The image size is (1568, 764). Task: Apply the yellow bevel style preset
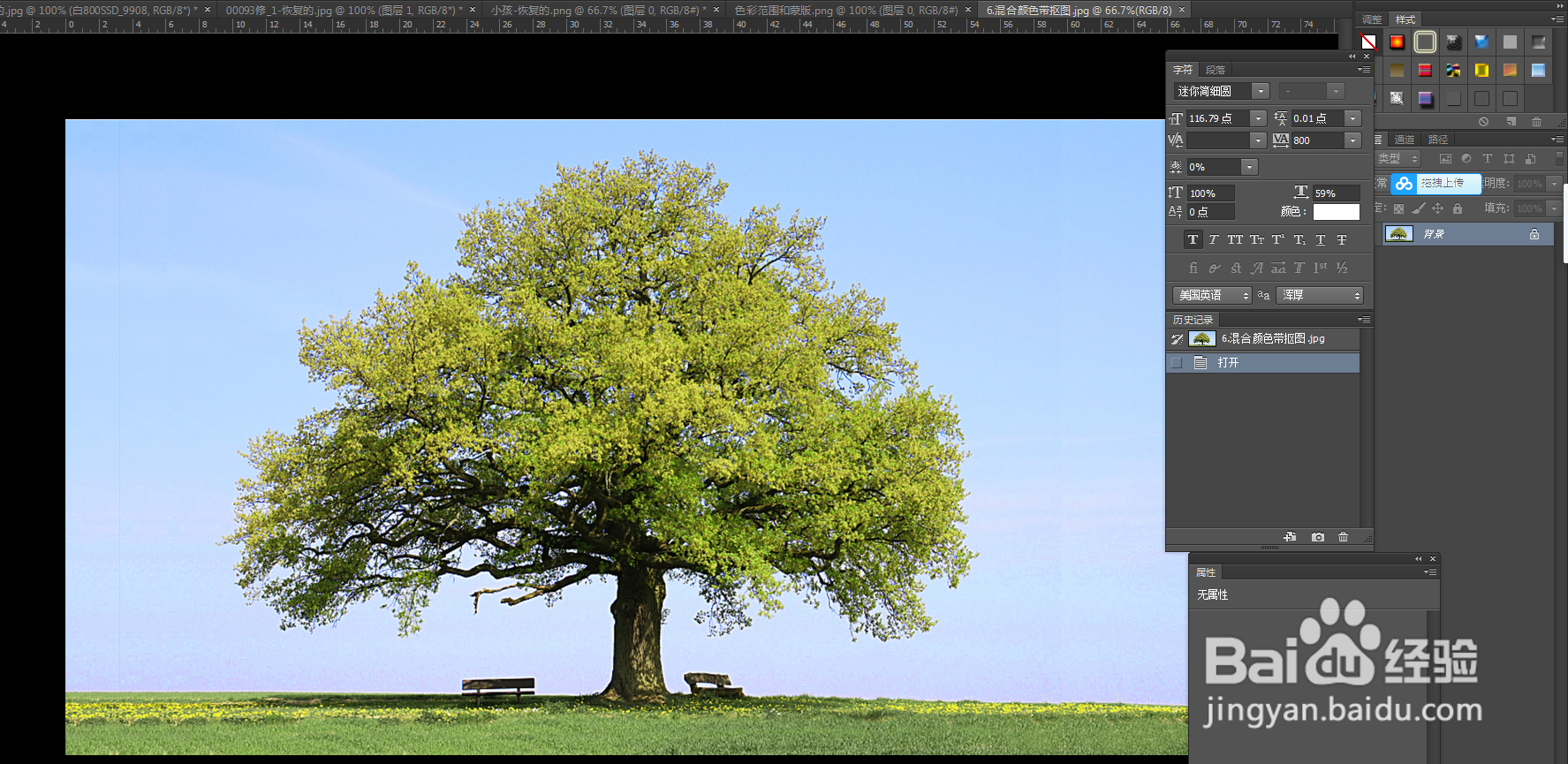tap(1481, 70)
